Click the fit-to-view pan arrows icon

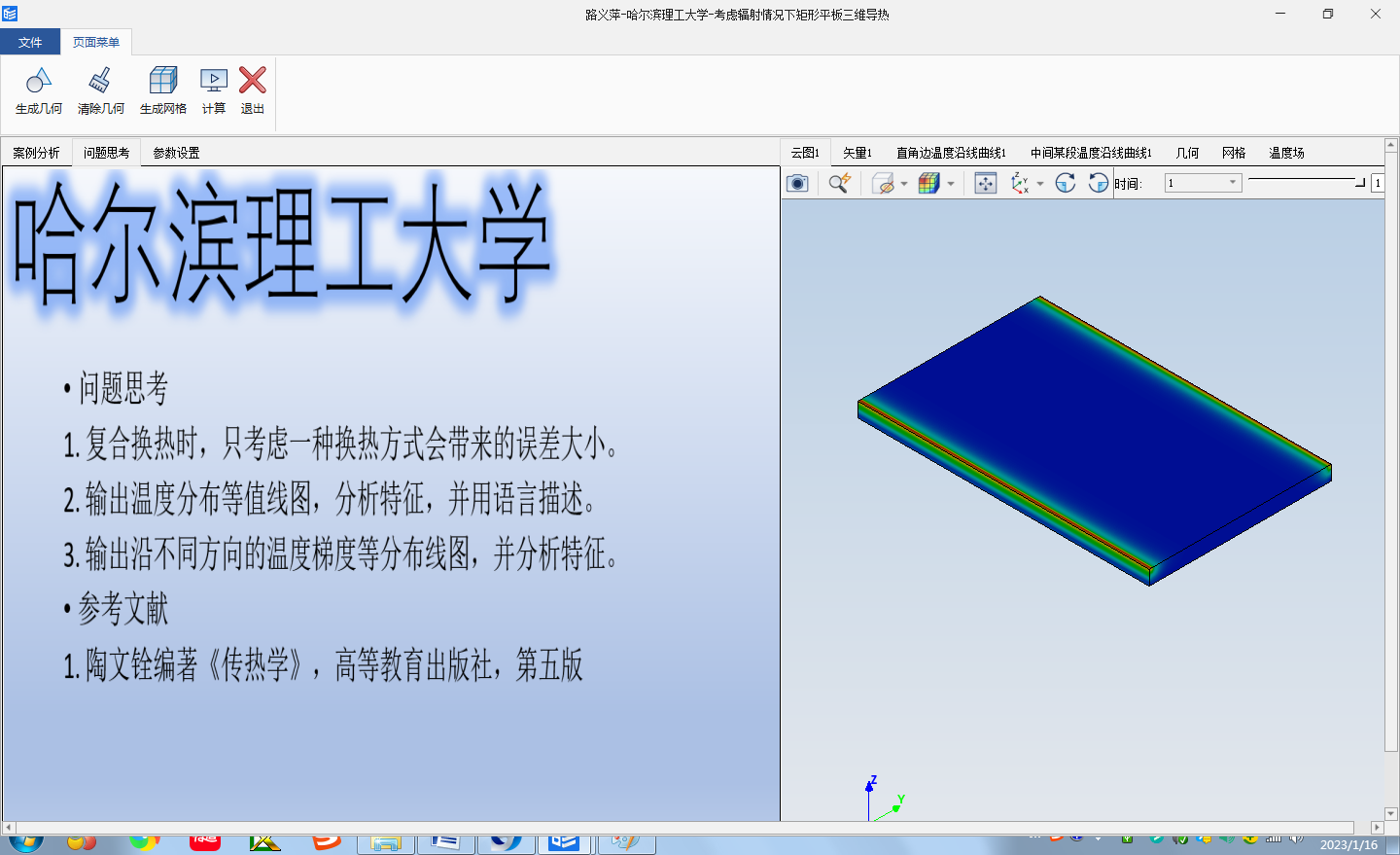click(x=986, y=183)
